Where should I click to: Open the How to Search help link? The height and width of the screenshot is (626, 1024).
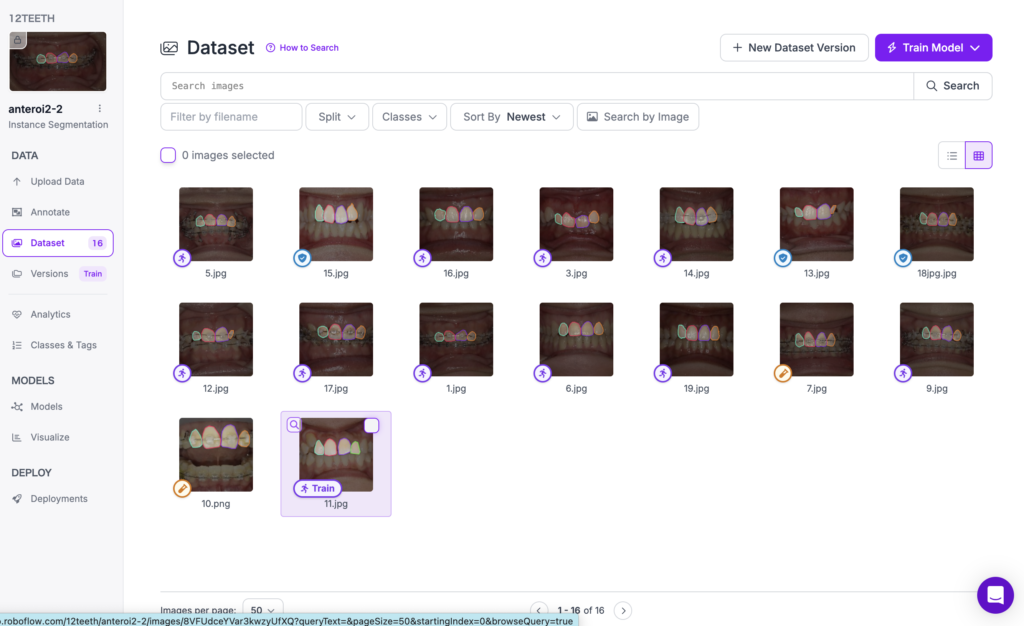click(x=302, y=48)
